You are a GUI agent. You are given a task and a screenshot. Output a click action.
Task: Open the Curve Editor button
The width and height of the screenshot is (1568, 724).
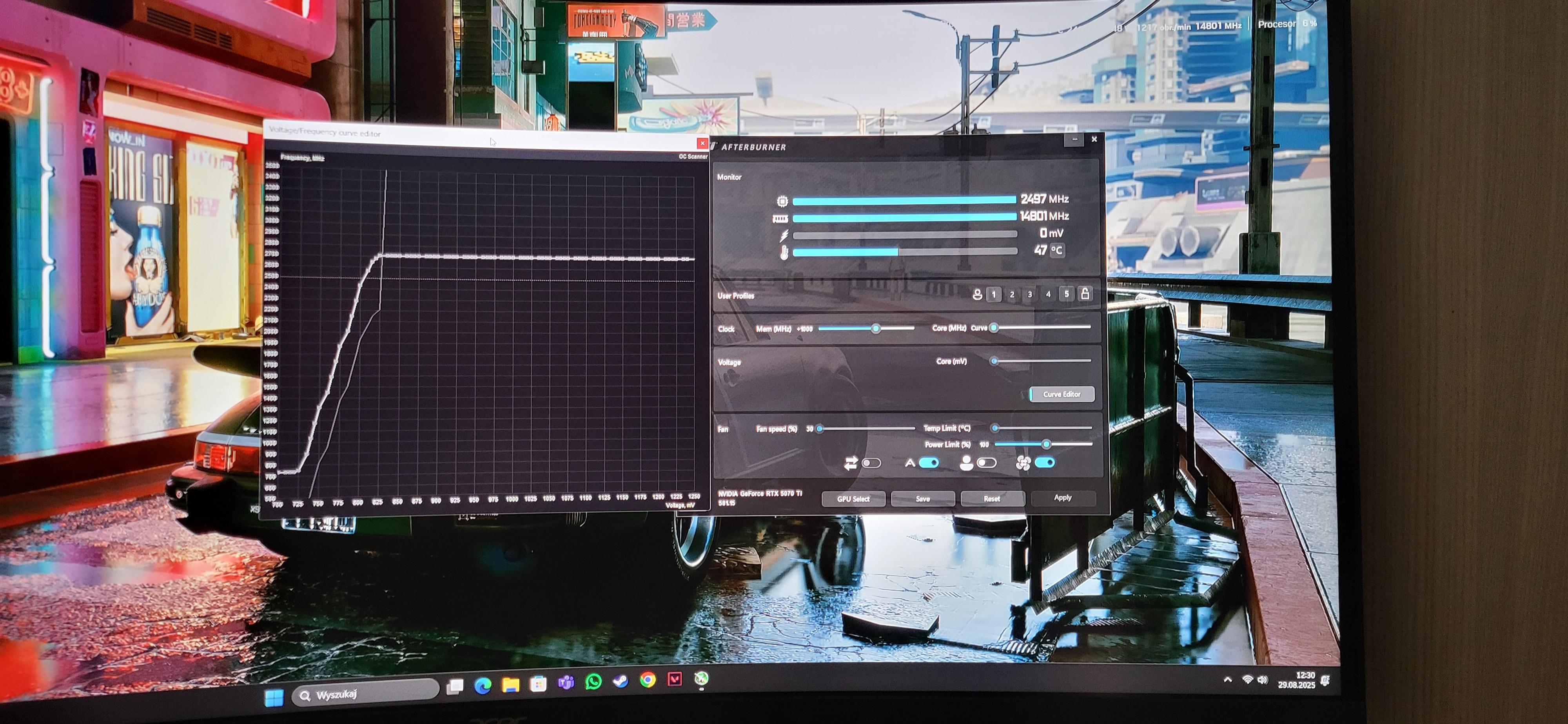click(x=1062, y=394)
